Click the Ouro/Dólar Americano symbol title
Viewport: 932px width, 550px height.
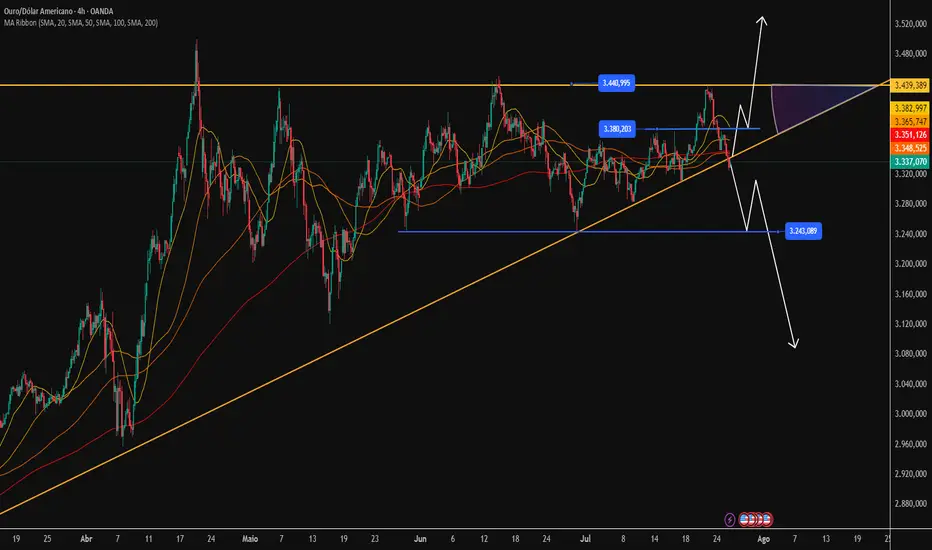pyautogui.click(x=58, y=11)
